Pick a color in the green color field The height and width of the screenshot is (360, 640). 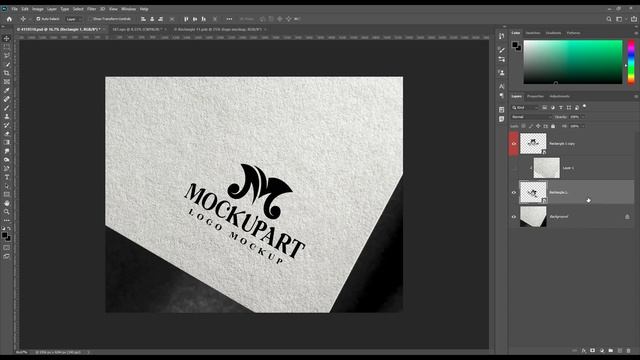coord(573,62)
